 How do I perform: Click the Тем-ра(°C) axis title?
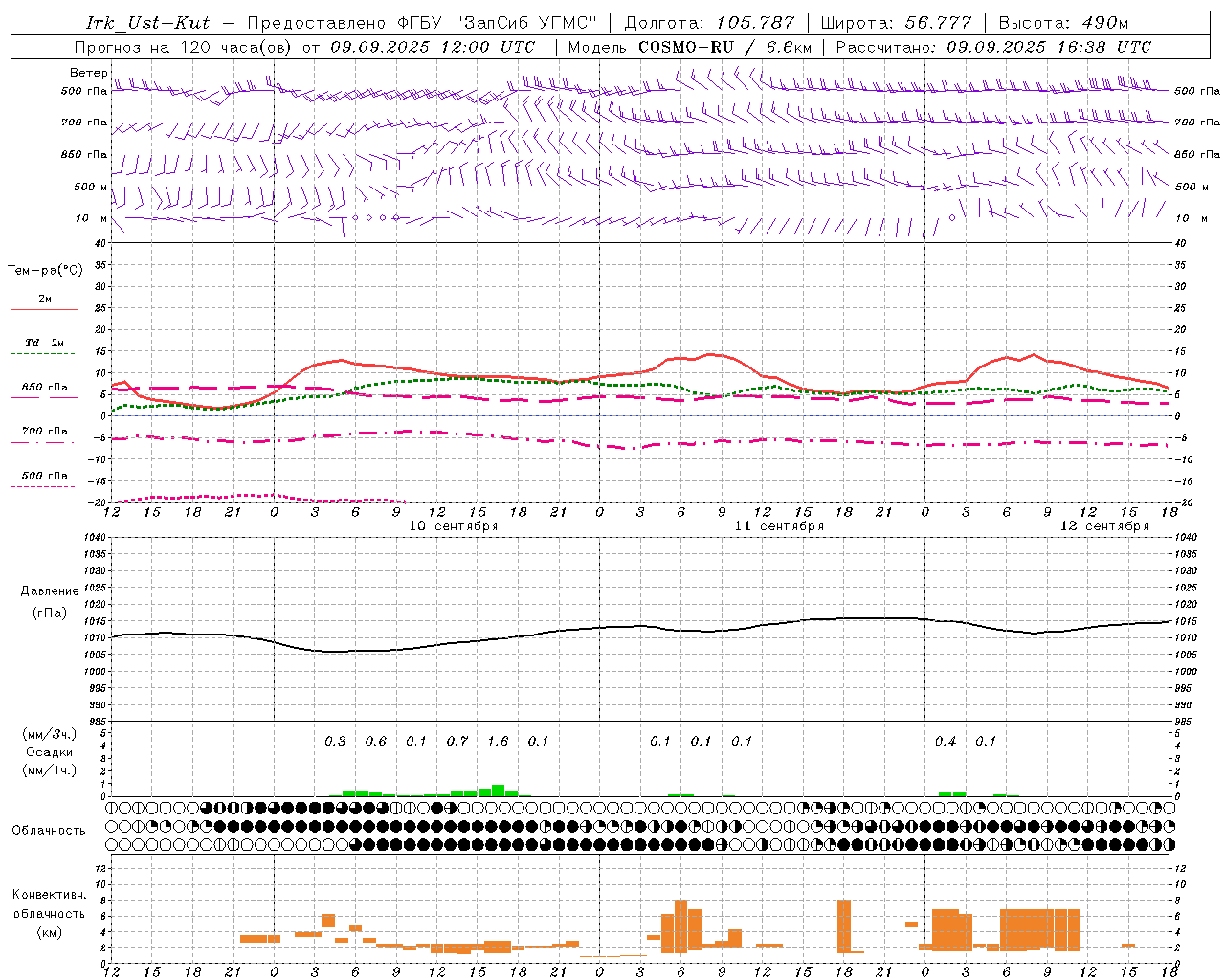point(45,271)
